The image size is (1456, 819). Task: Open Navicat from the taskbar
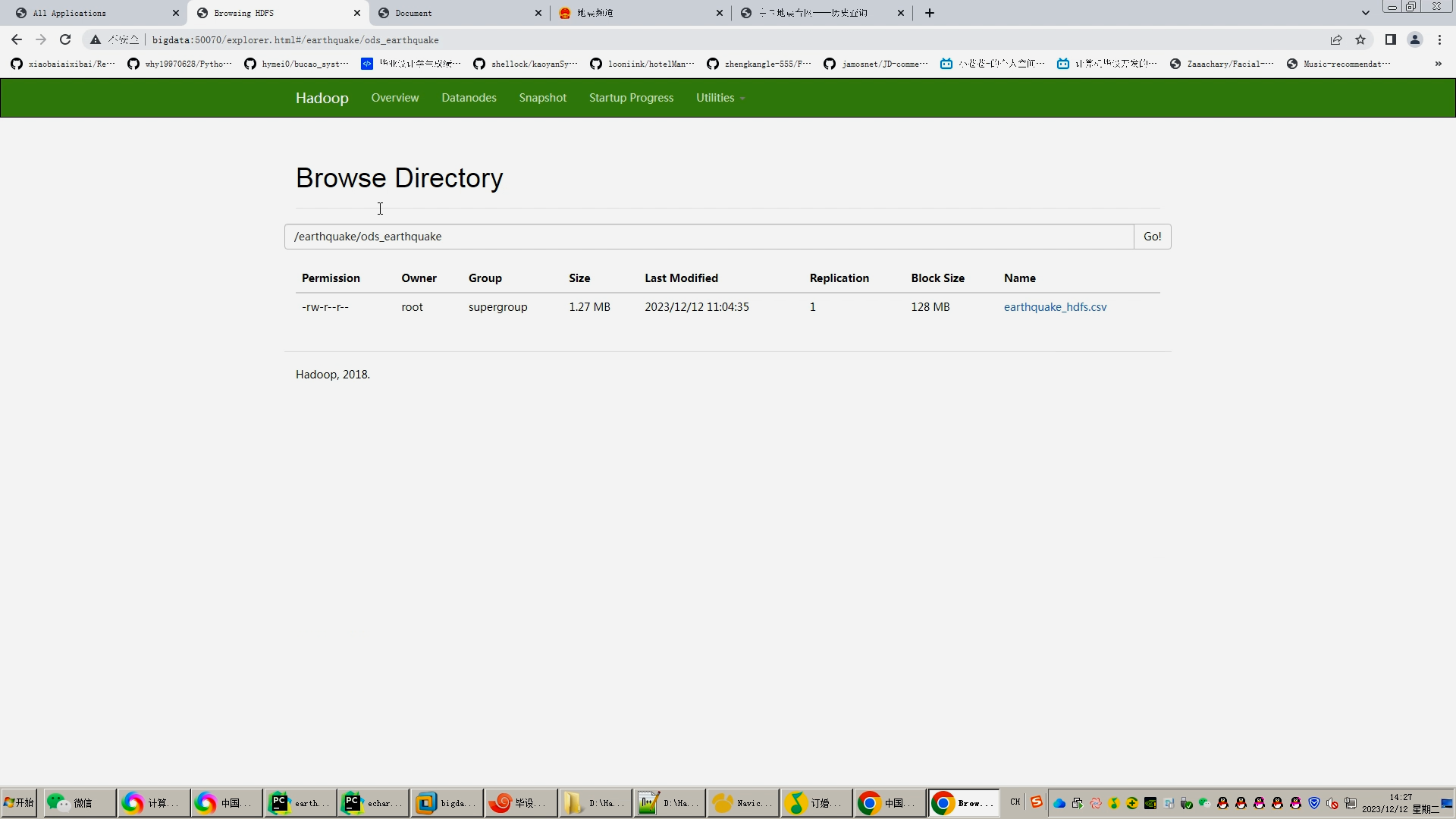(x=742, y=802)
